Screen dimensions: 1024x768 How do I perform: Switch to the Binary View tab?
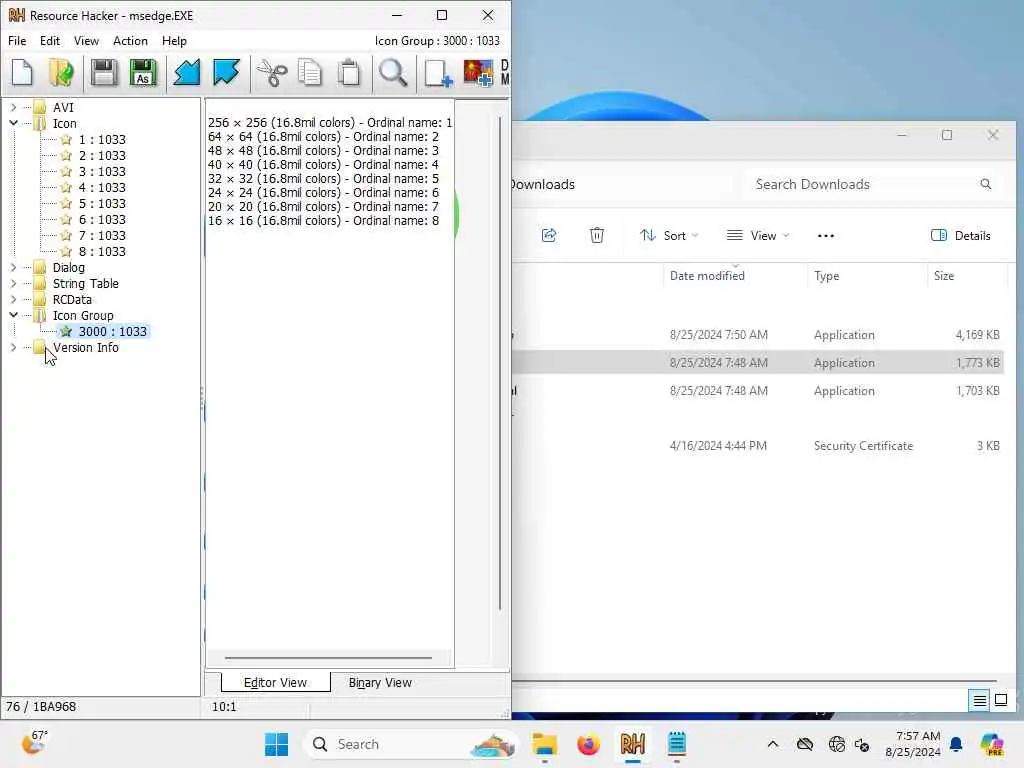[380, 682]
